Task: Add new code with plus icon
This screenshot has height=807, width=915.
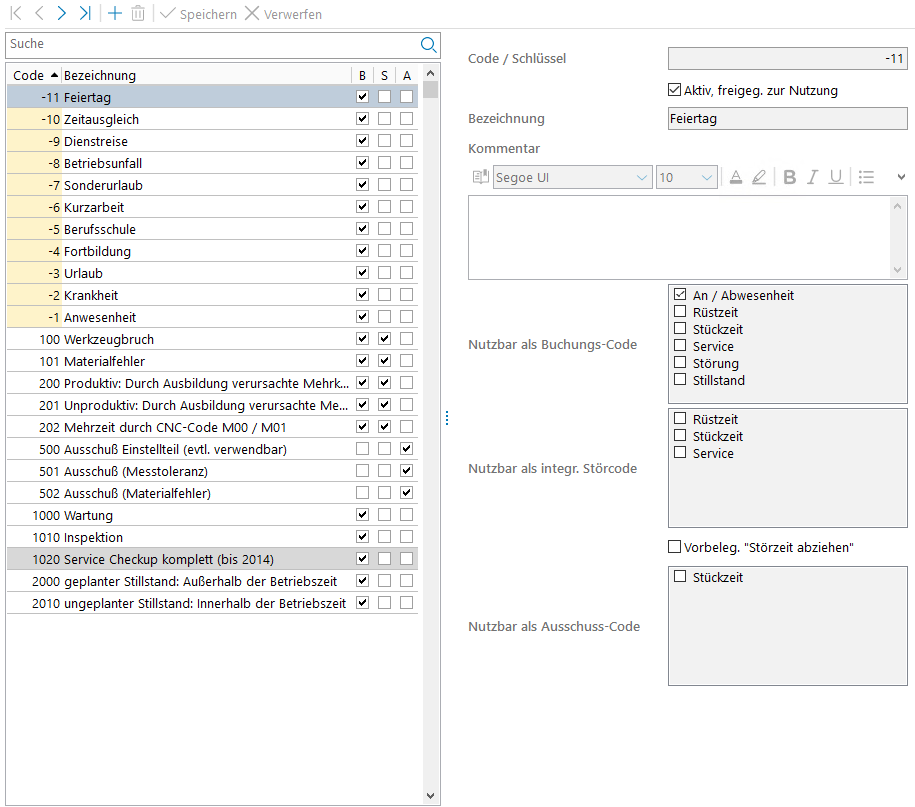Action: click(x=114, y=14)
